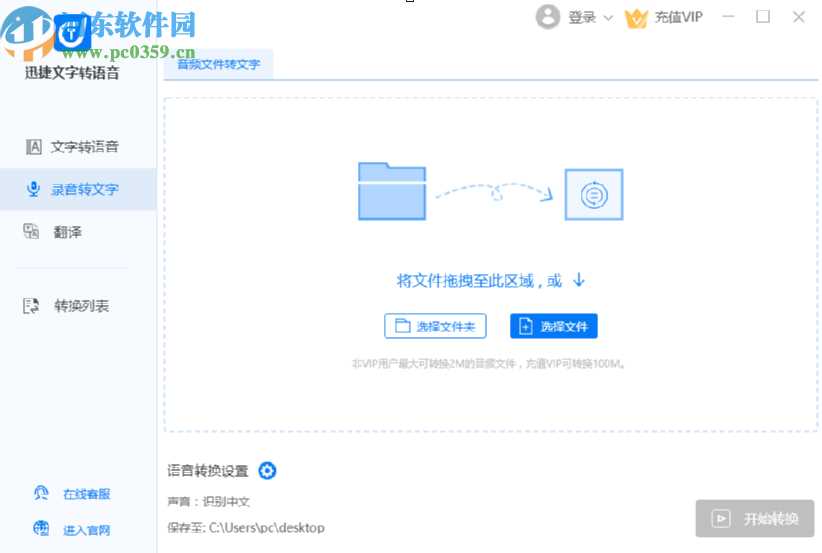
Task: Click the text-to-speech sidebar icon
Action: (33, 147)
